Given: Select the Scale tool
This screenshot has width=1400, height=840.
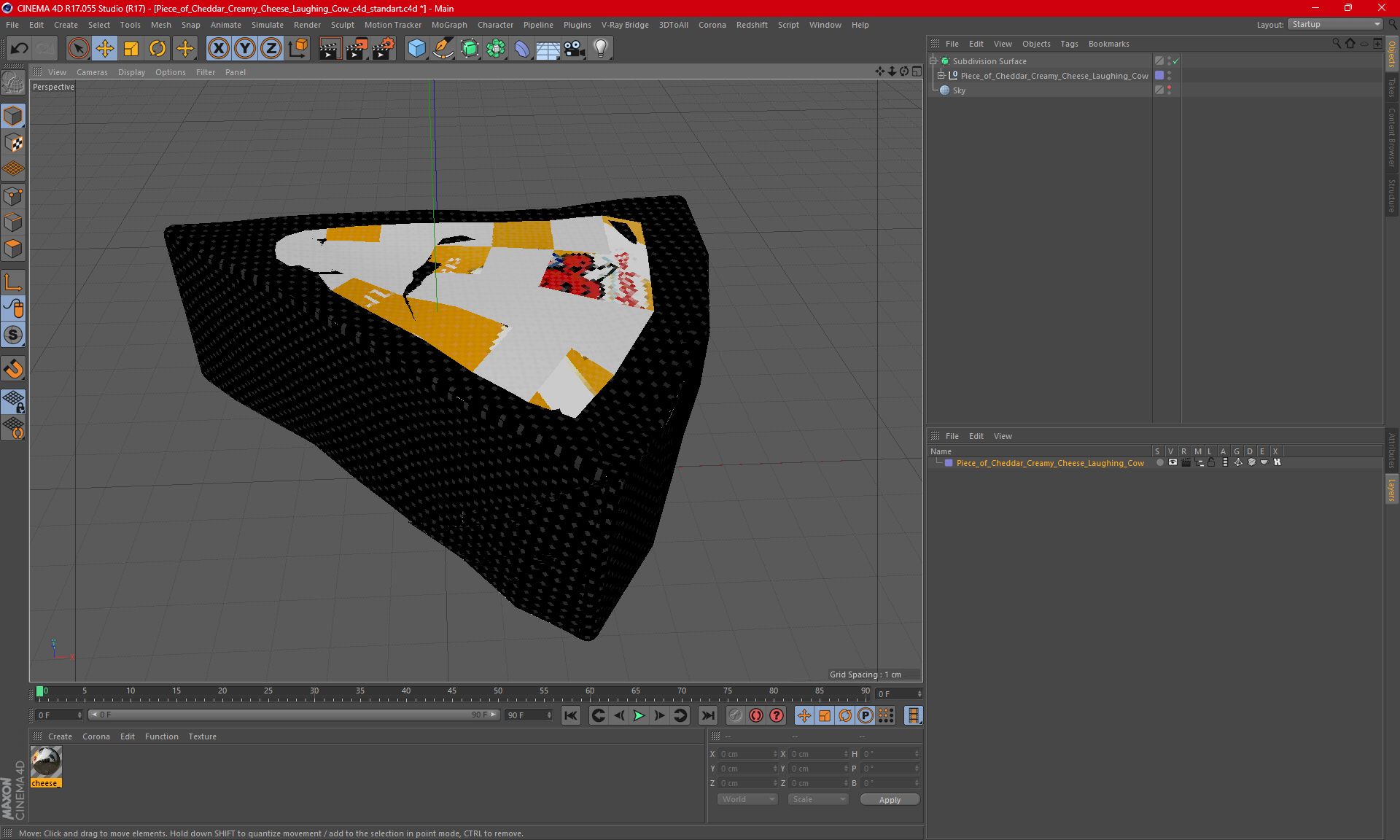Looking at the screenshot, I should (x=131, y=49).
